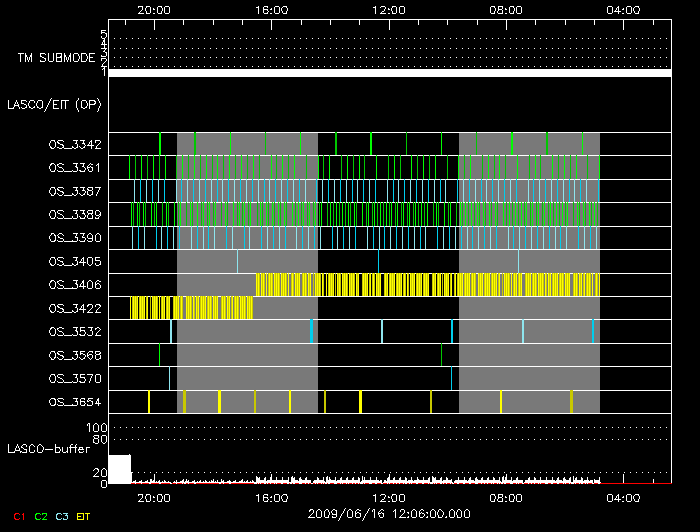
Task: Click the EIT legend entry
Action: click(x=84, y=516)
